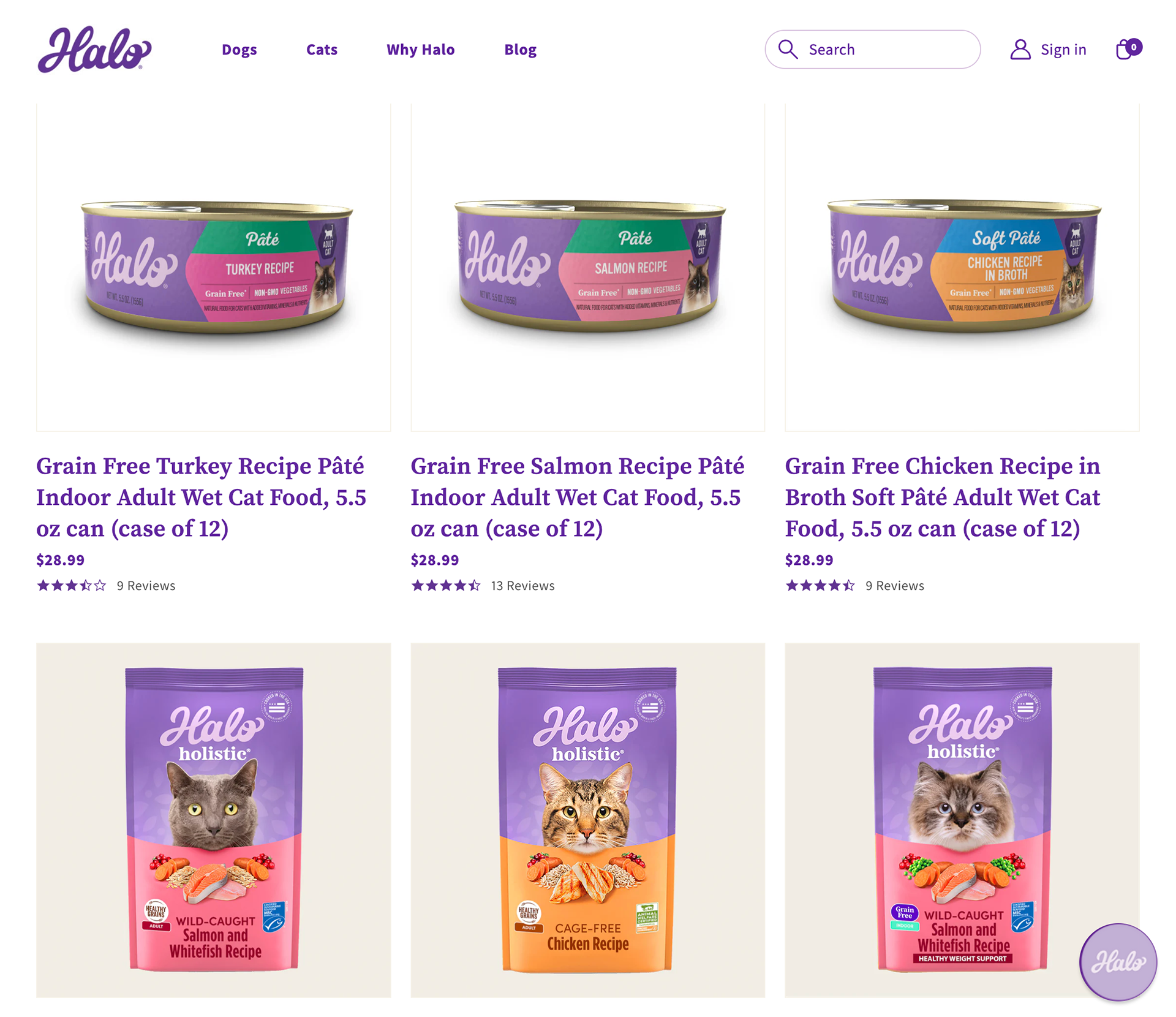
Task: Click star rating of Chicken in Broth
Action: pos(820,586)
